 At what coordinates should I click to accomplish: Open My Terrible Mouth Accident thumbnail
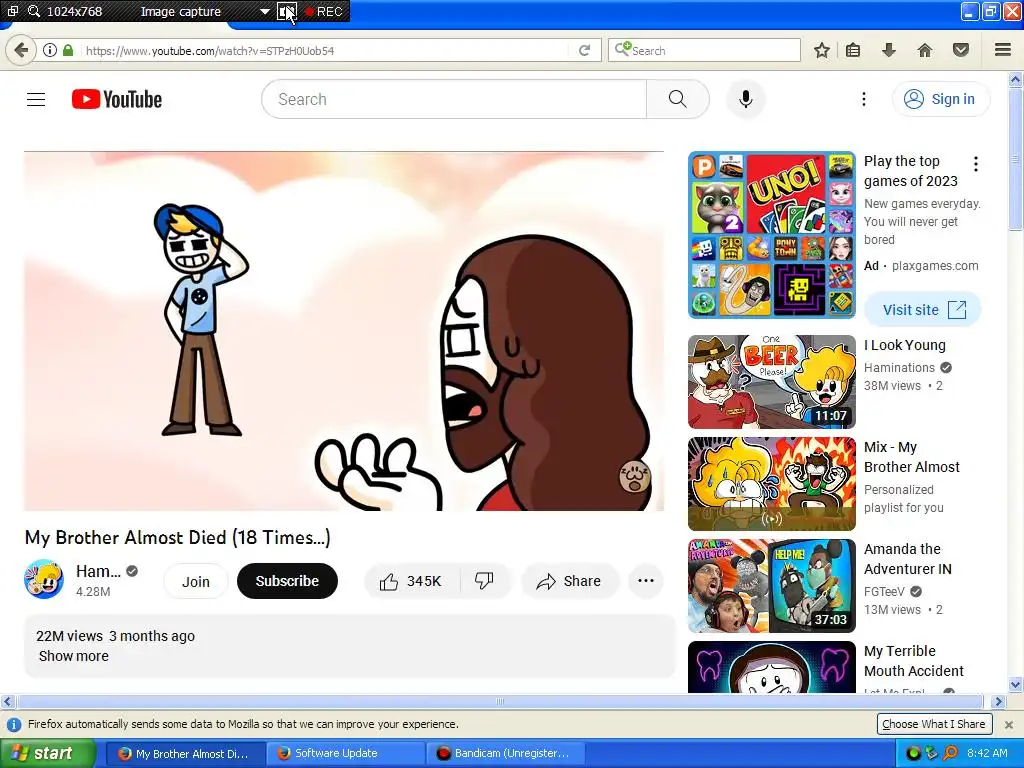point(771,667)
